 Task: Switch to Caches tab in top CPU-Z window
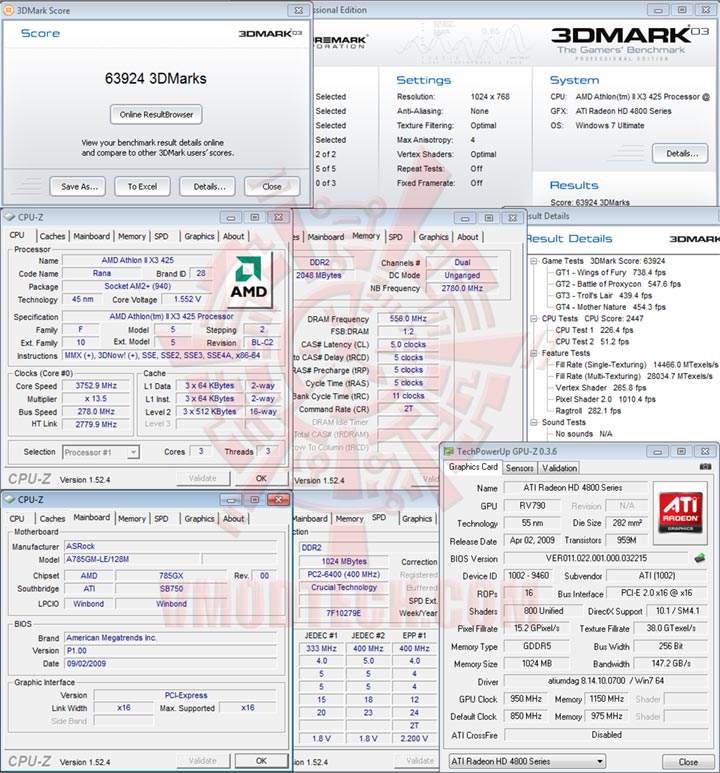52,236
